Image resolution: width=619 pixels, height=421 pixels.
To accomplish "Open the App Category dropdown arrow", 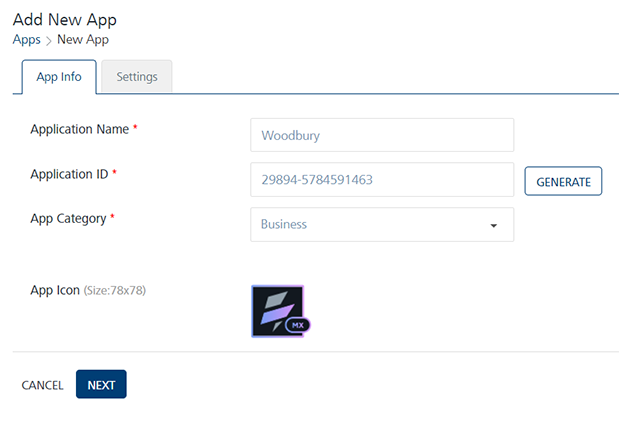I will tap(493, 225).
